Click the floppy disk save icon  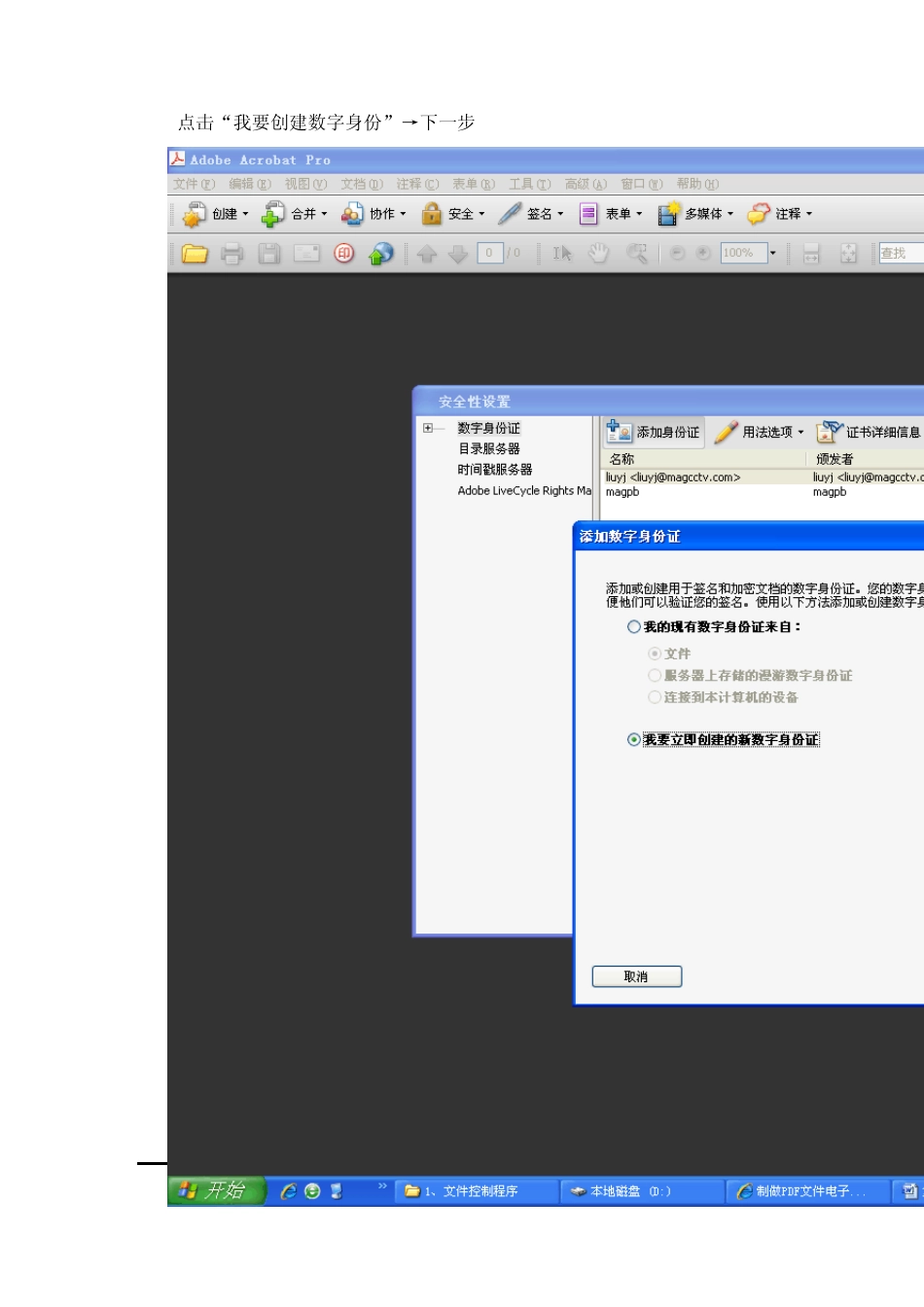click(x=269, y=254)
